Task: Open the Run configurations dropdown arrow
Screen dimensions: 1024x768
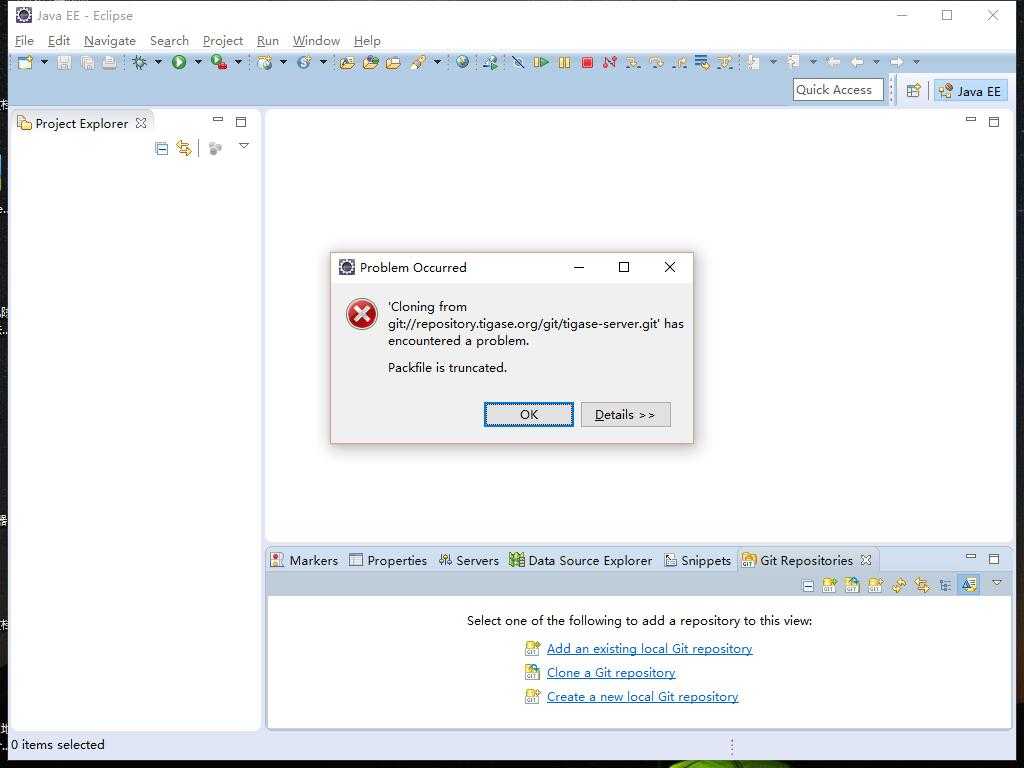Action: click(x=198, y=62)
